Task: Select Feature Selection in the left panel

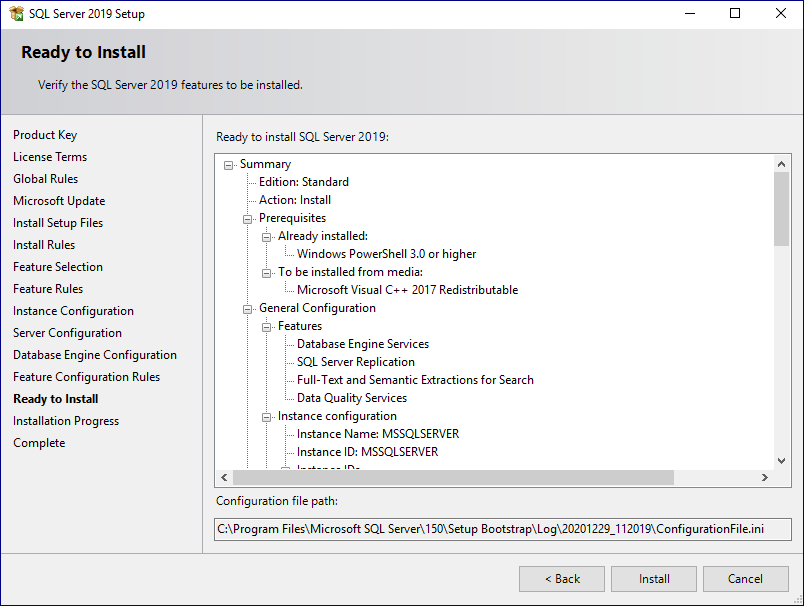Action: pos(57,266)
